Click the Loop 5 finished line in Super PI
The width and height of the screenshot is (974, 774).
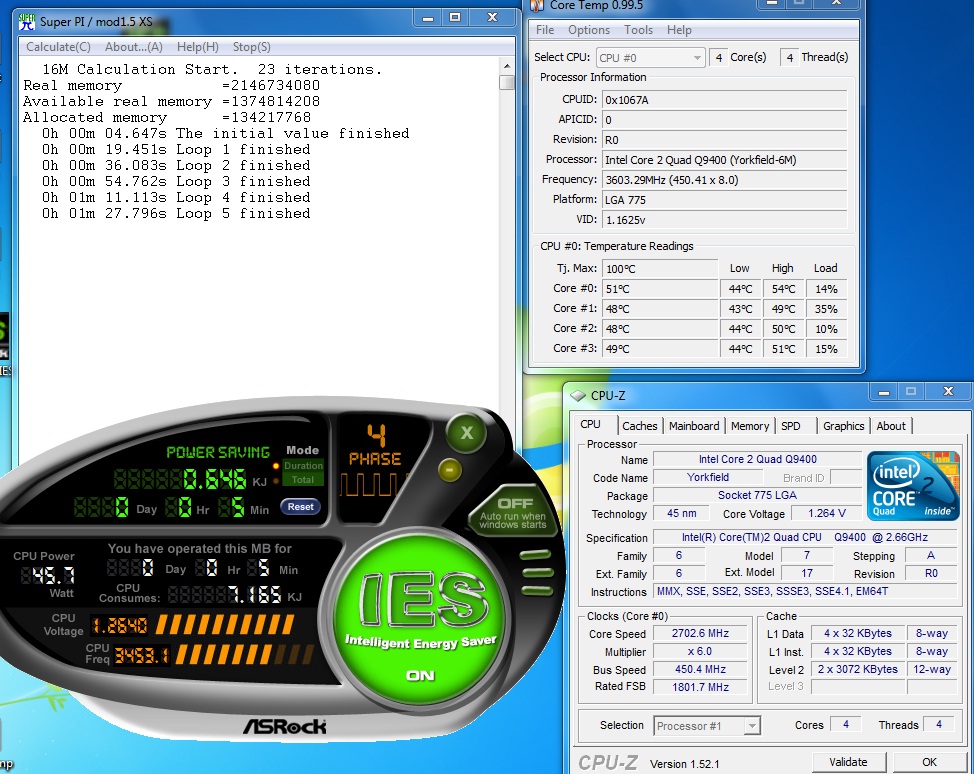pos(176,214)
